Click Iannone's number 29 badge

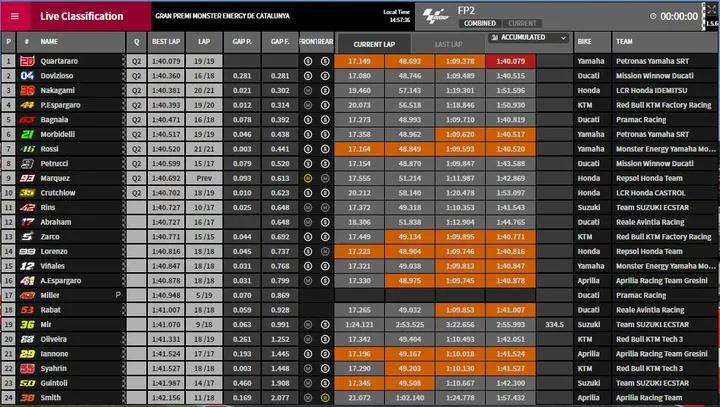(x=27, y=354)
